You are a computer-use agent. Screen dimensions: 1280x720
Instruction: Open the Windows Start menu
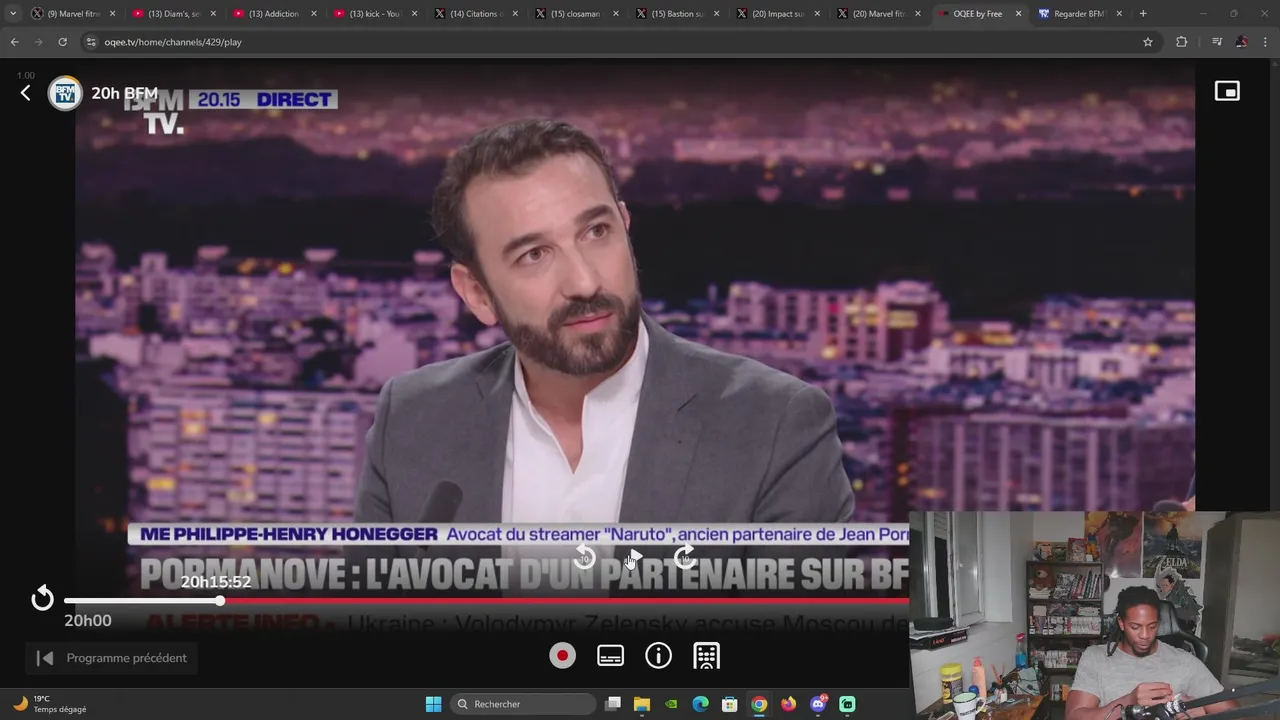click(x=433, y=704)
